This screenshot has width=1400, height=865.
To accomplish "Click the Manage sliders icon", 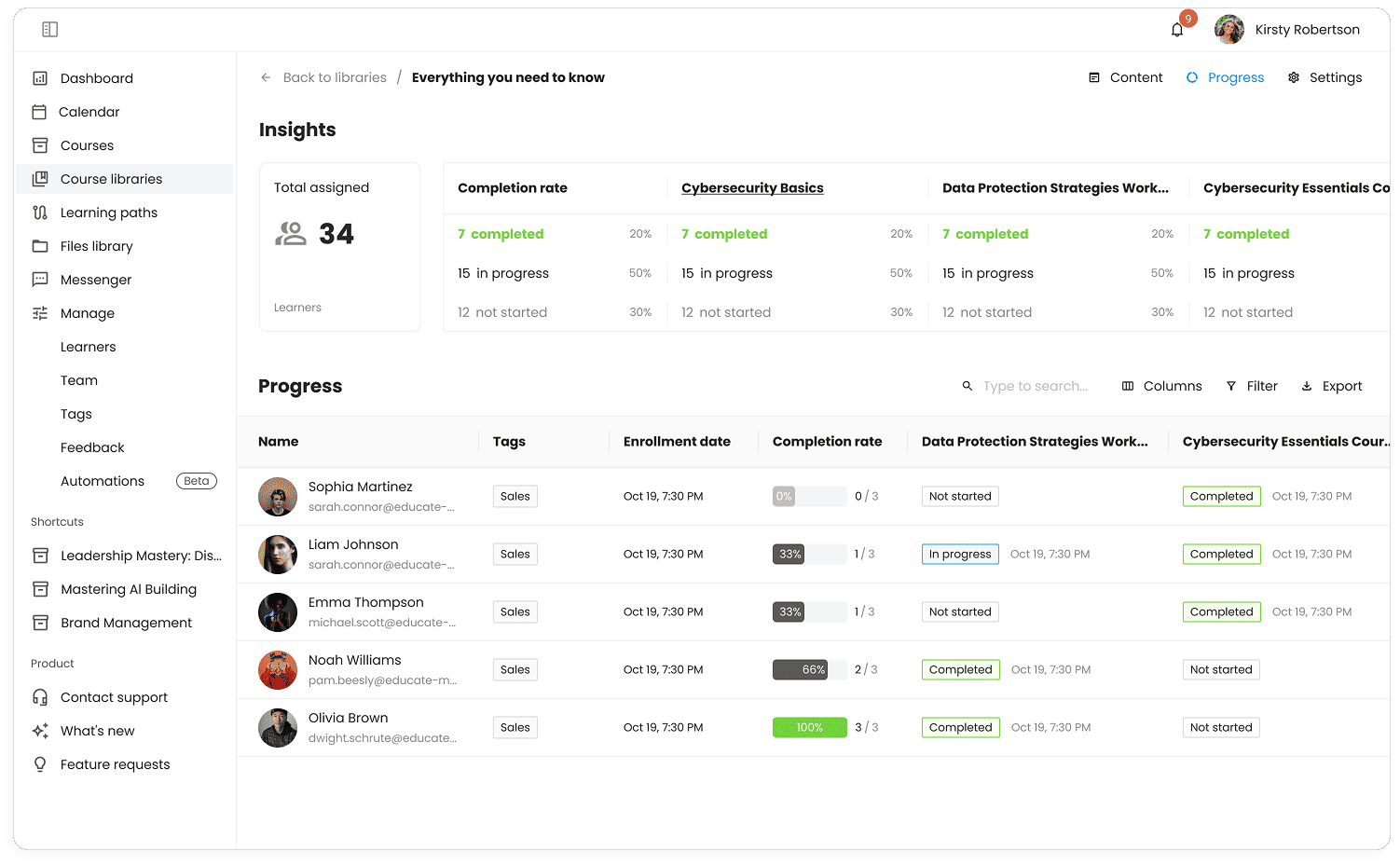I will tap(40, 313).
